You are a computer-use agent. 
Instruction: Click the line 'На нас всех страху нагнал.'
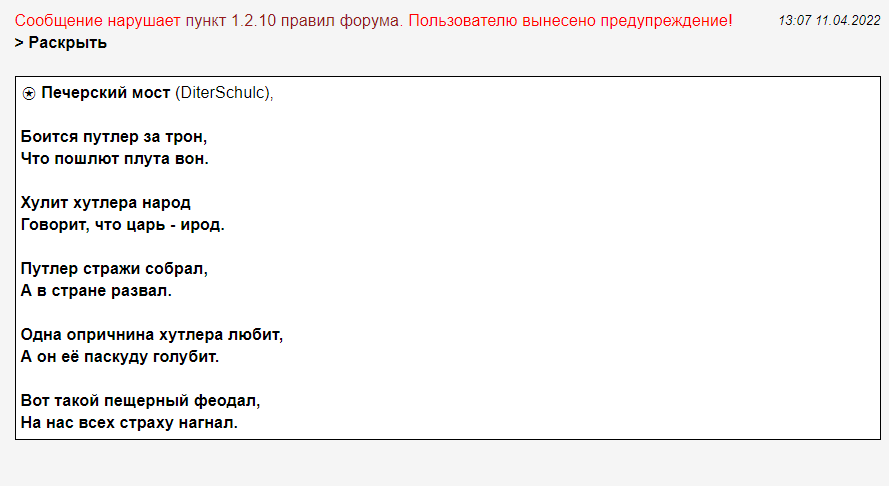129,422
